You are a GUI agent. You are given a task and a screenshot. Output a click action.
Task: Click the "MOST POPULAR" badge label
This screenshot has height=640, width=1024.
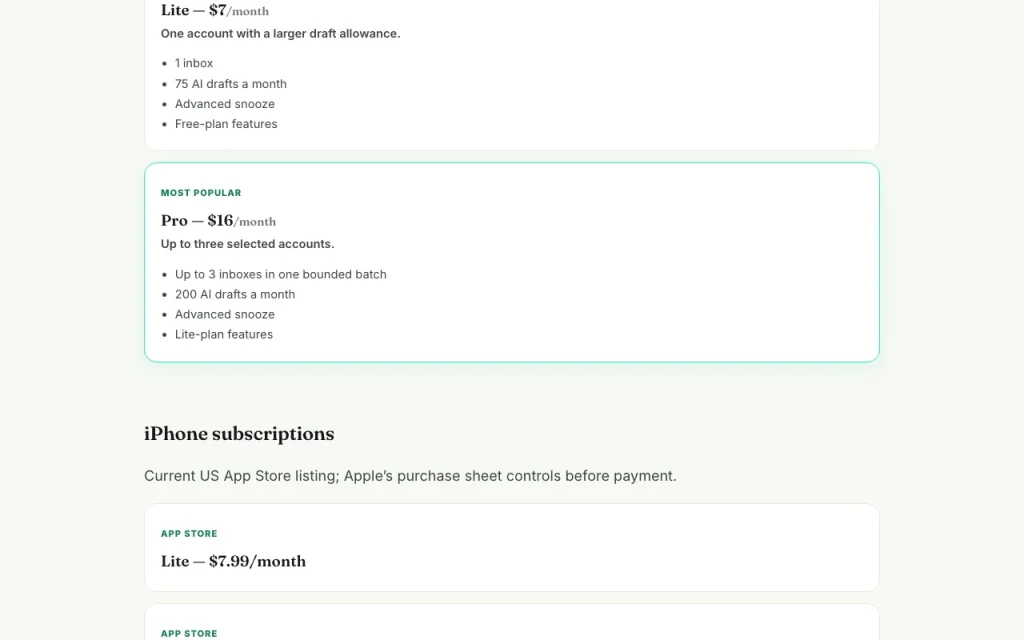[x=201, y=193]
